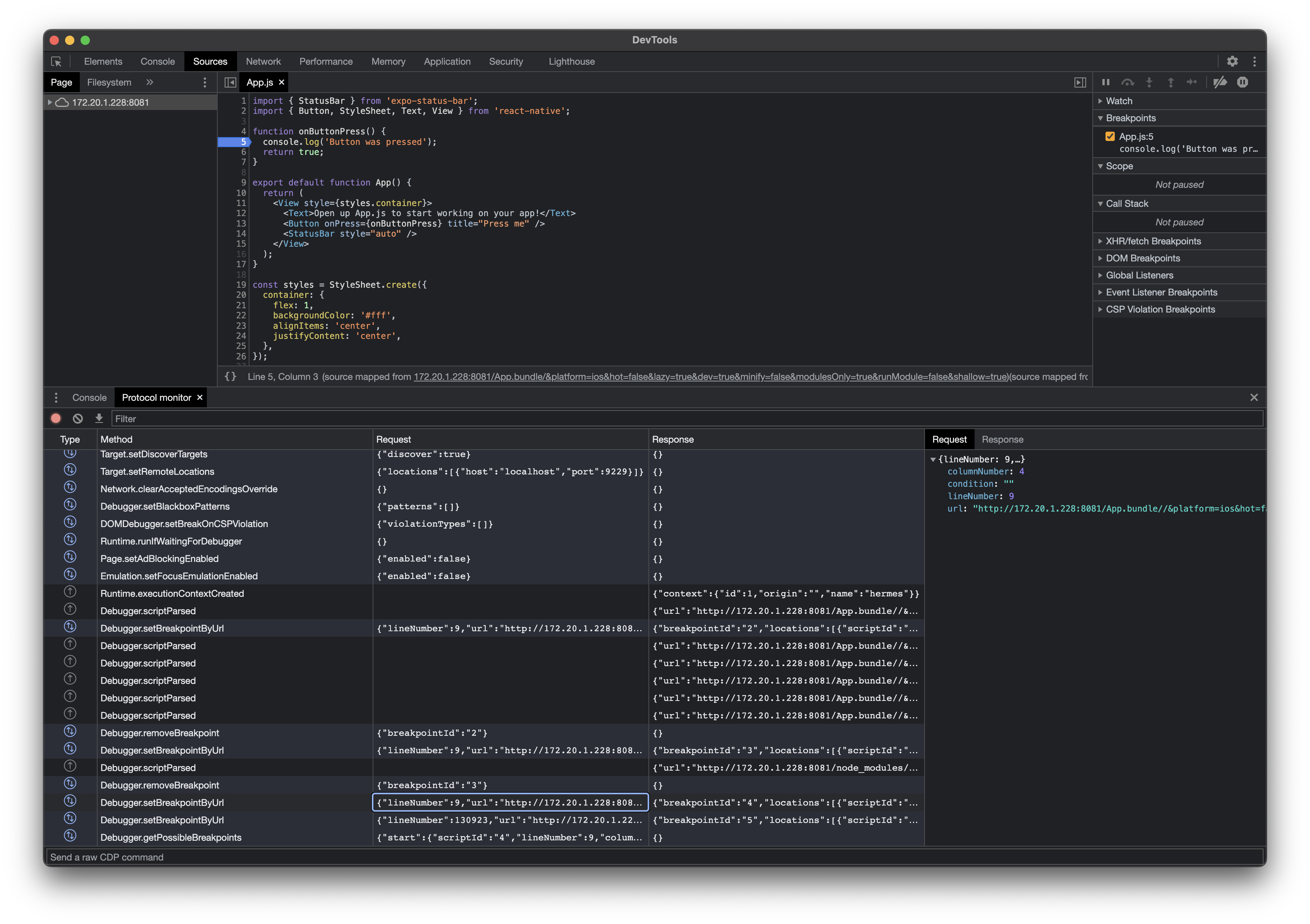The height and width of the screenshot is (924, 1310).
Task: Select the Step over next function call icon
Action: pyautogui.click(x=1128, y=82)
